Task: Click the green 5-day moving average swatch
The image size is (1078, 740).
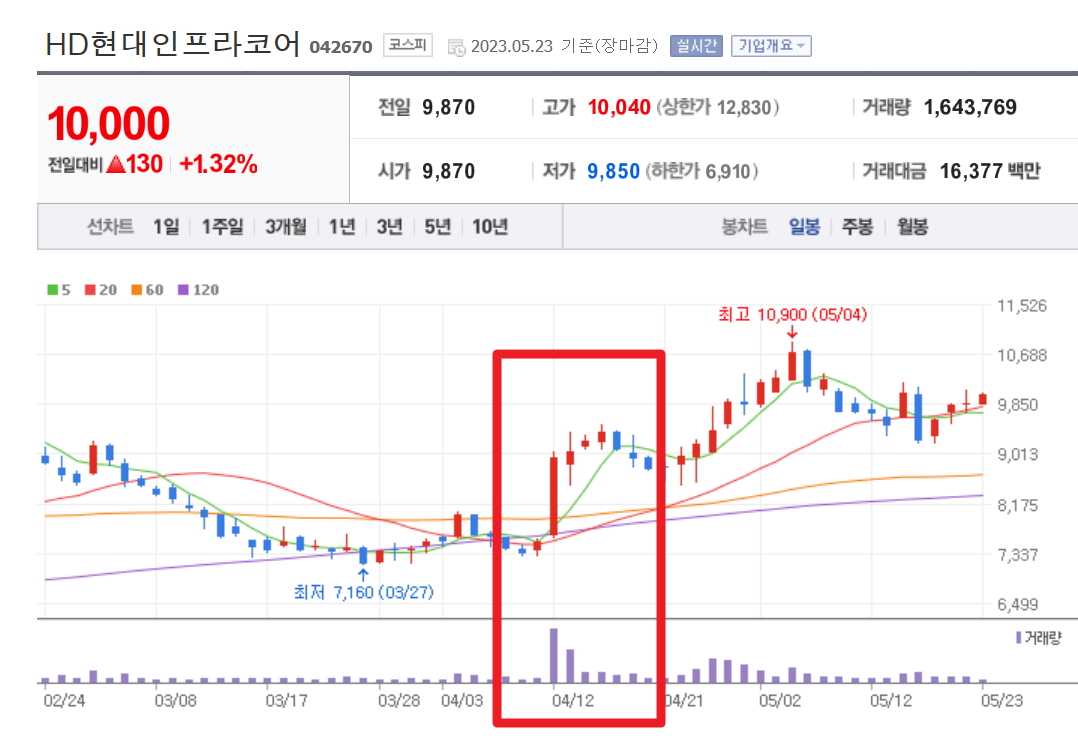Action: coord(52,290)
